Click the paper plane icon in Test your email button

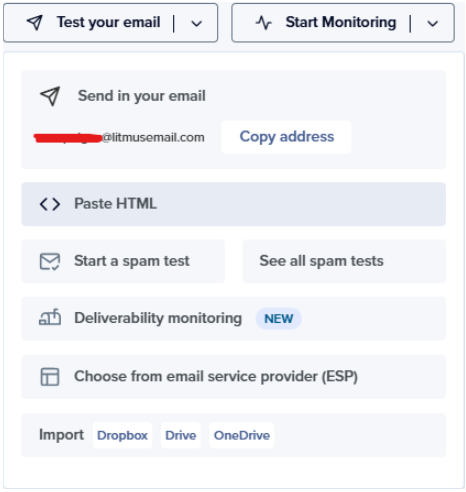click(x=35, y=22)
